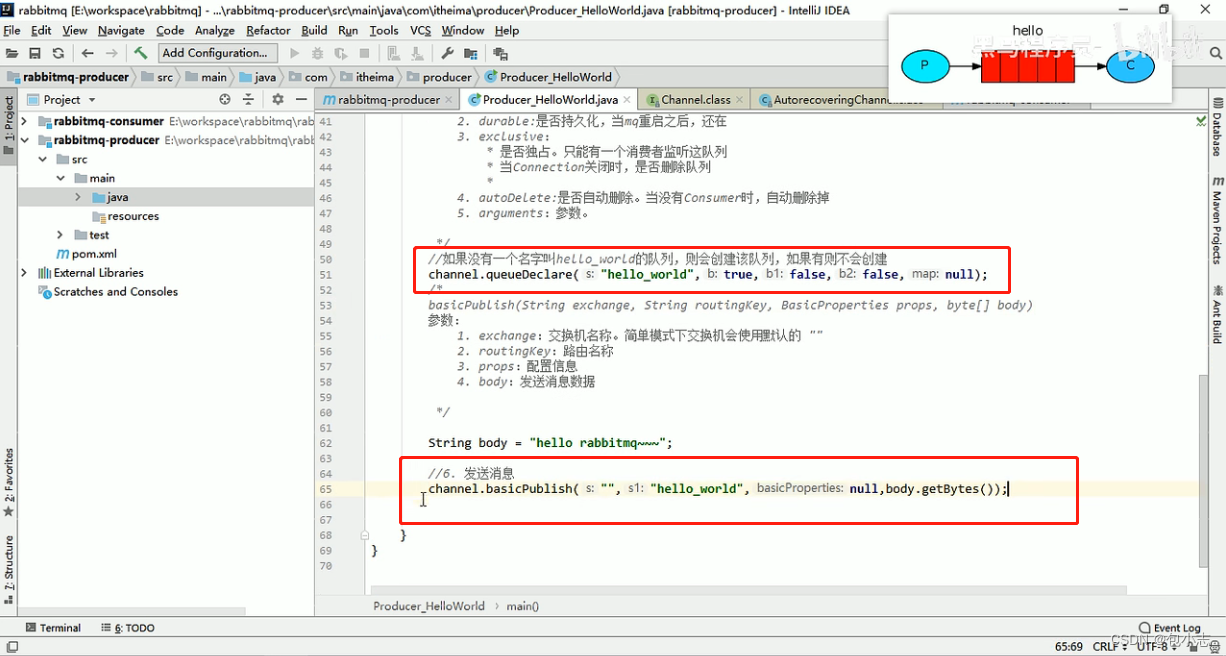Open the UTF-8 encoding dropdown
Viewport: 1226px width, 656px height.
[x=1158, y=647]
